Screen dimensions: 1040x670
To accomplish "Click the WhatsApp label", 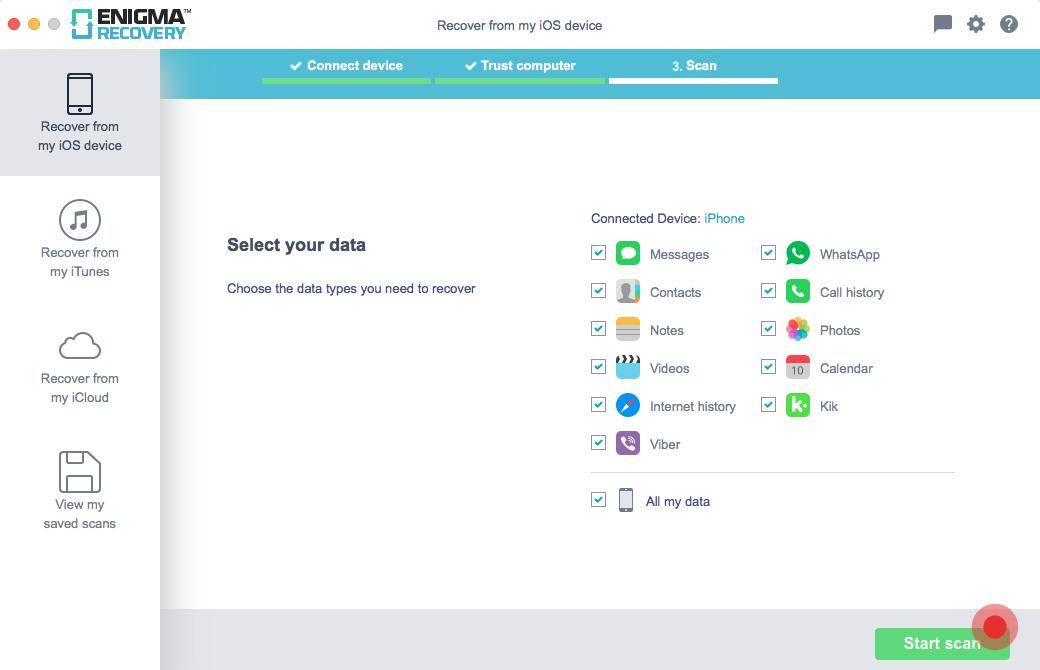I will tap(850, 254).
